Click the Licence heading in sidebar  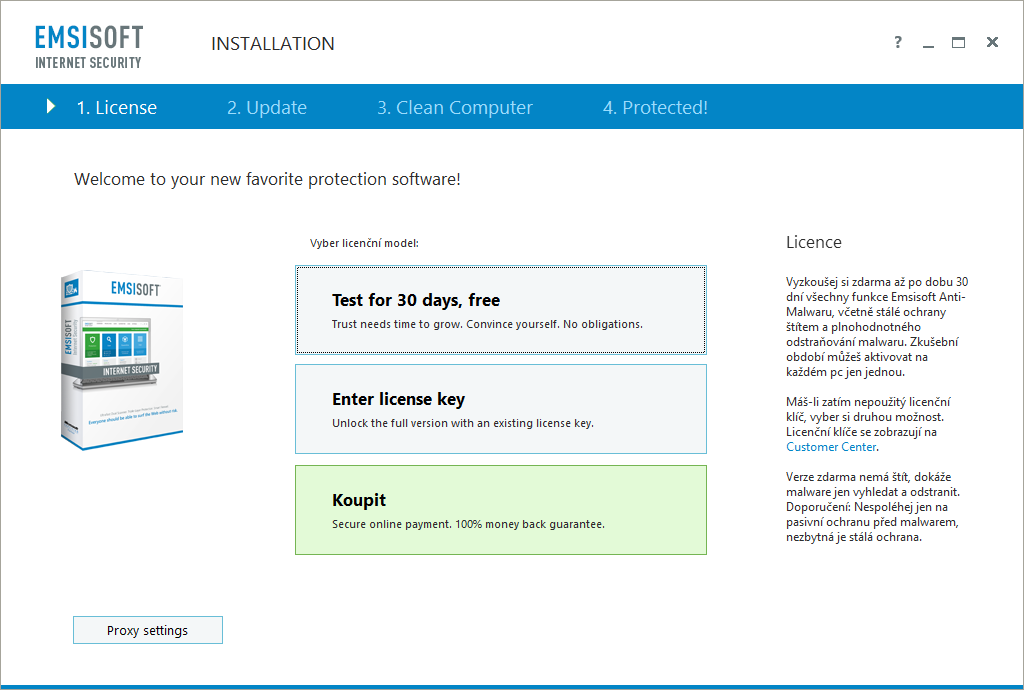click(x=813, y=242)
